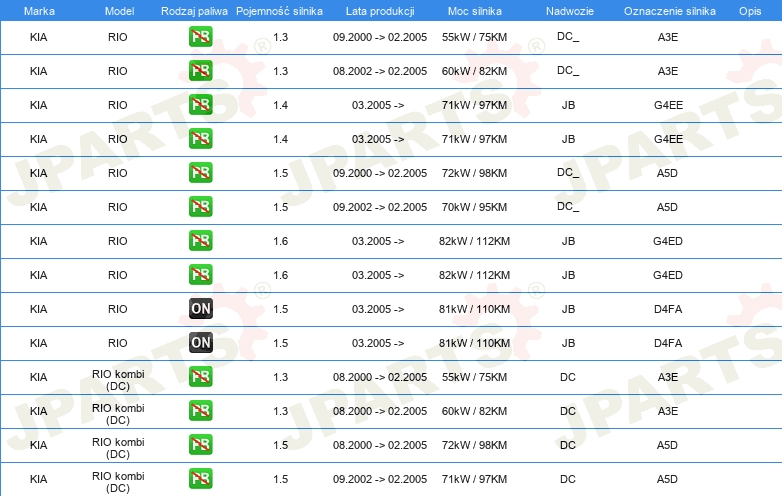Image resolution: width=782 pixels, height=496 pixels.
Task: Click petrol icon in RIO 55kW / 75KM DC_ row
Action: (200, 37)
